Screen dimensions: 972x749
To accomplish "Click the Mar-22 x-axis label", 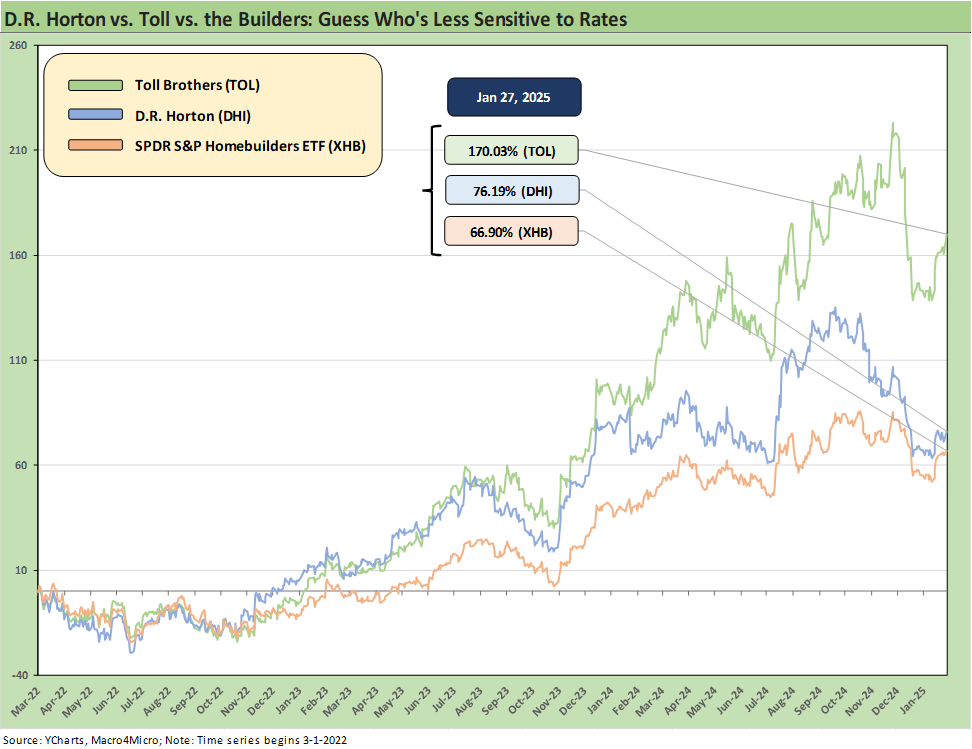I will pyautogui.click(x=26, y=701).
